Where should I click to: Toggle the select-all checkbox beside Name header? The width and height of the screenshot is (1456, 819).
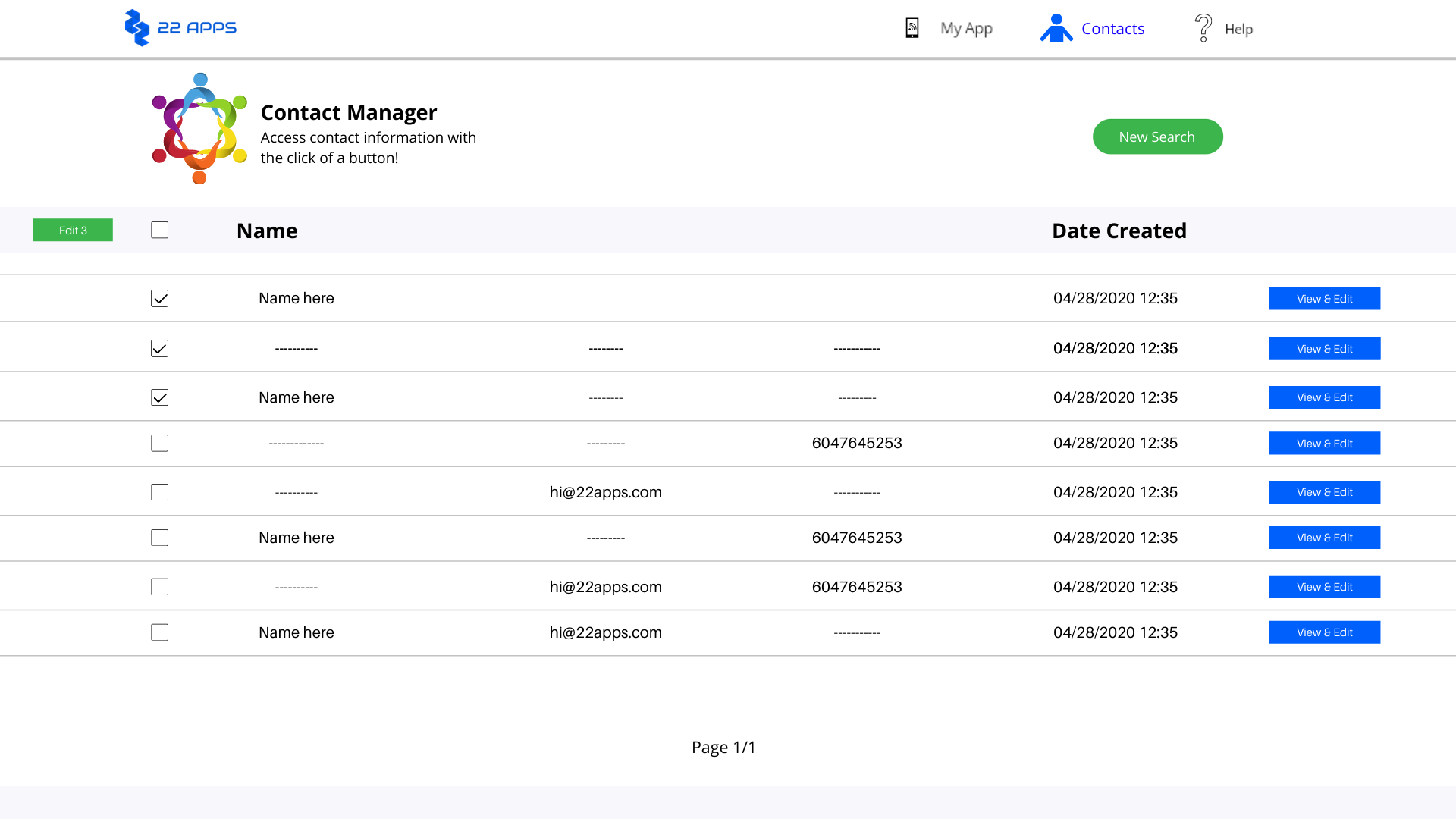[159, 230]
